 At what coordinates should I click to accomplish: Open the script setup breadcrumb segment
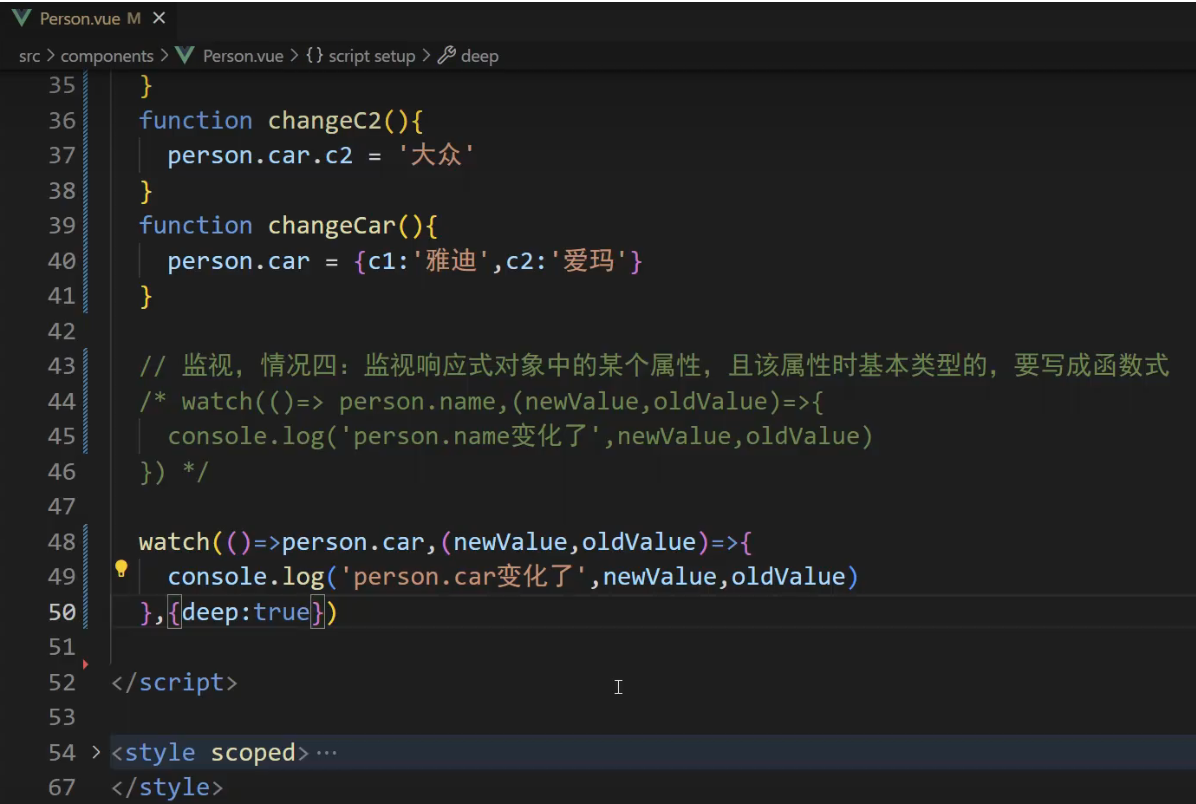(371, 56)
